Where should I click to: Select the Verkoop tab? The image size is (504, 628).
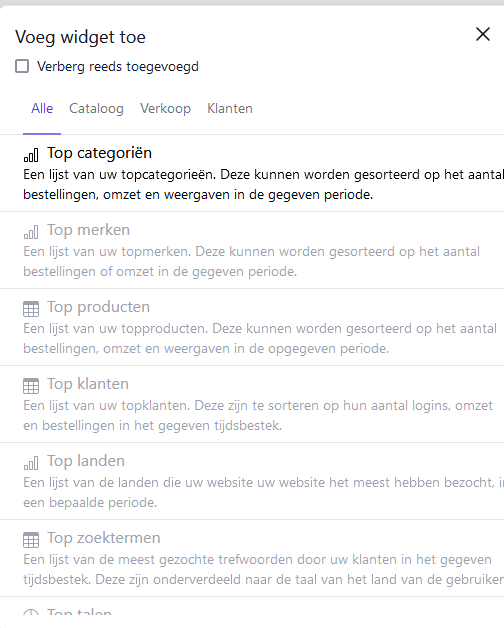[x=165, y=109]
